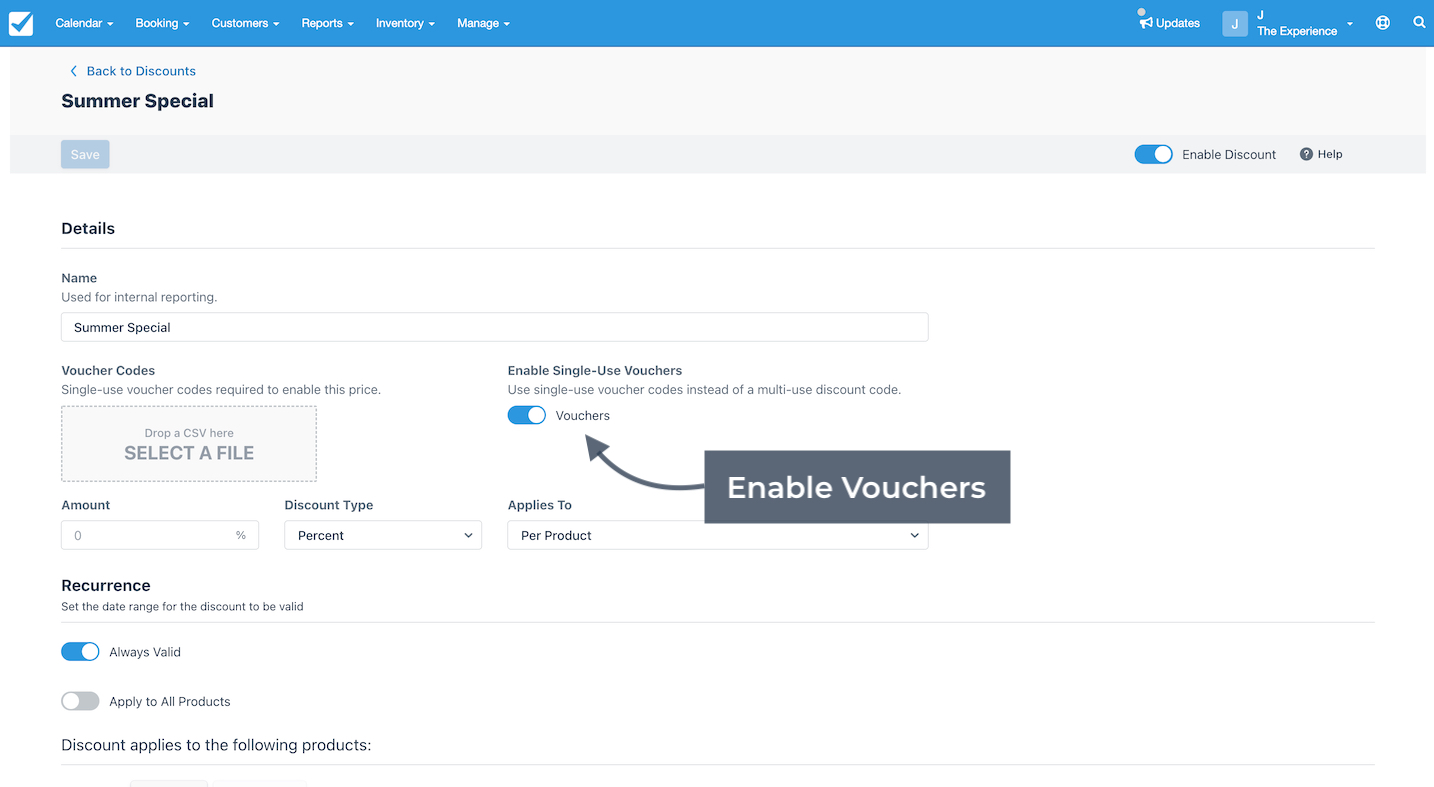The image size is (1434, 787).
Task: Click the Name field with Summer Special
Action: (494, 327)
